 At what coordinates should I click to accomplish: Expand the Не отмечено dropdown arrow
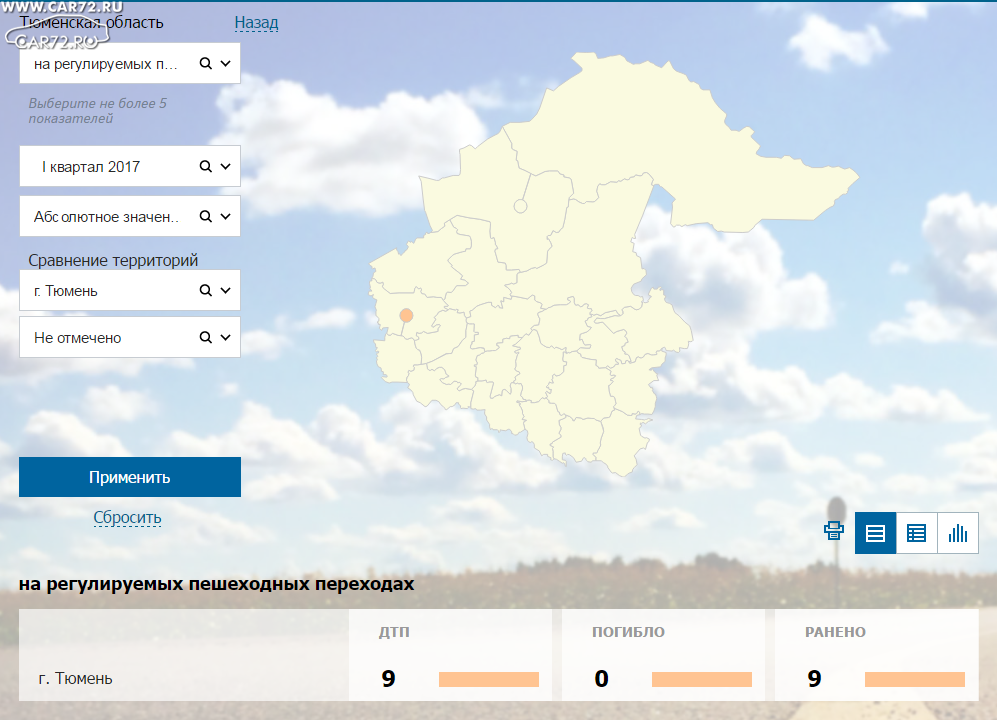[x=226, y=337]
